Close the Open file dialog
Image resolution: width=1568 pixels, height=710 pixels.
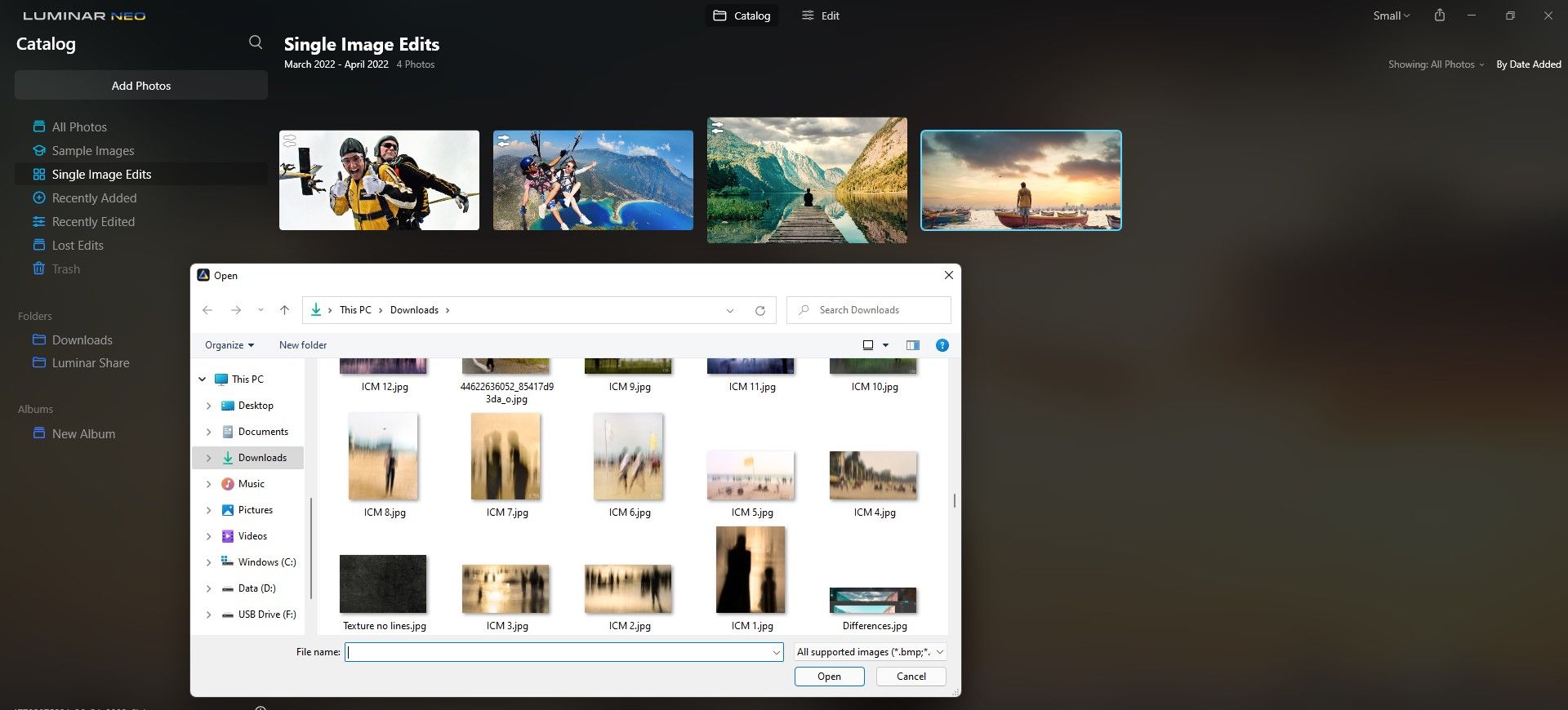948,276
